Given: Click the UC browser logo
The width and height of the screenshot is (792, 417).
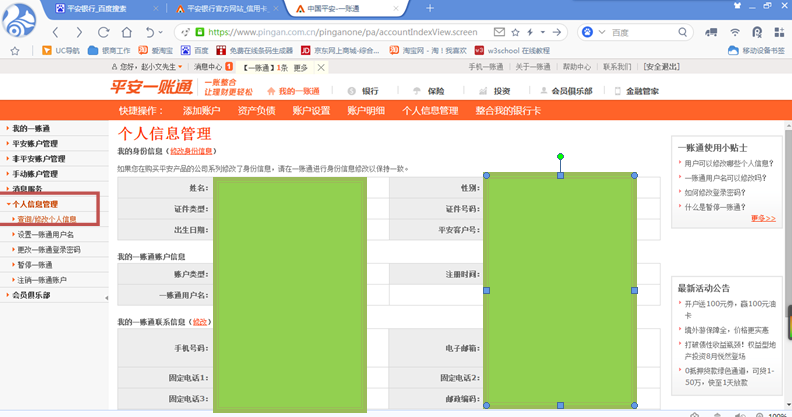Looking at the screenshot, I should click(x=18, y=20).
